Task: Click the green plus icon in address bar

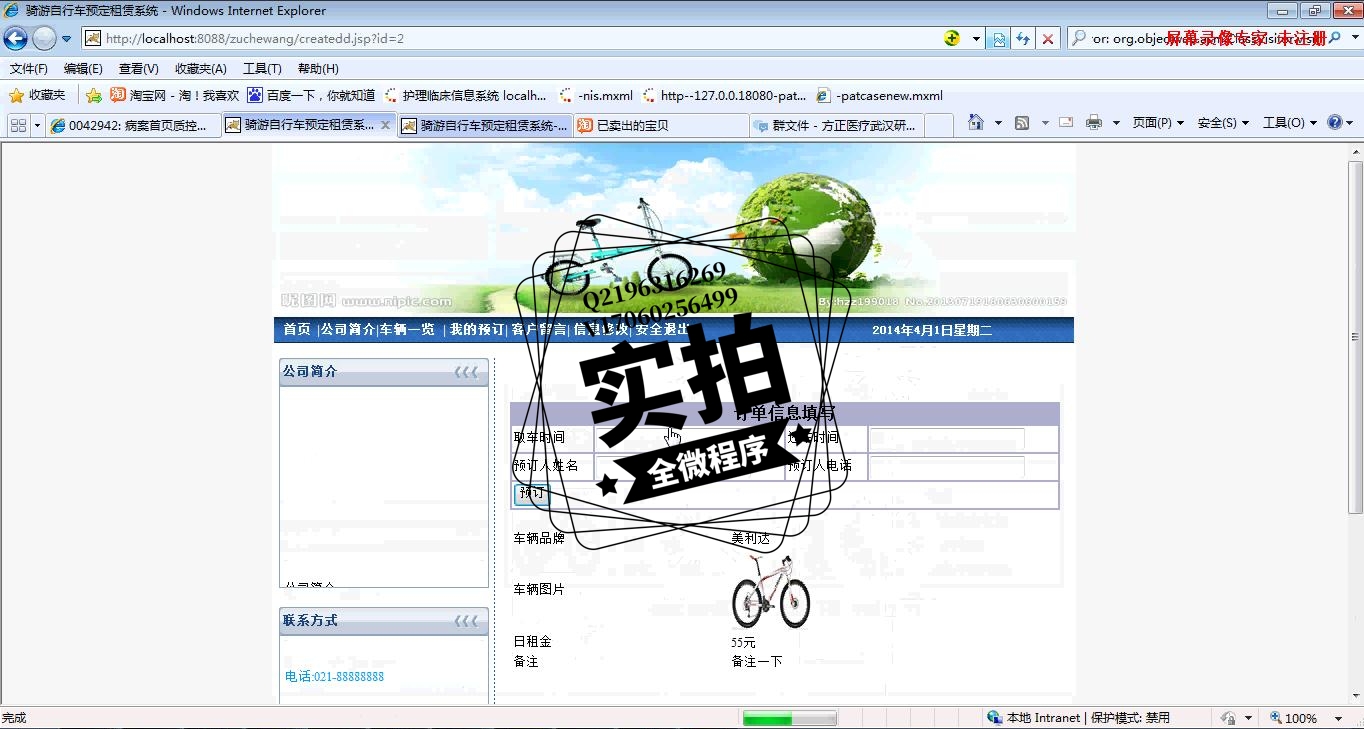Action: (x=952, y=39)
